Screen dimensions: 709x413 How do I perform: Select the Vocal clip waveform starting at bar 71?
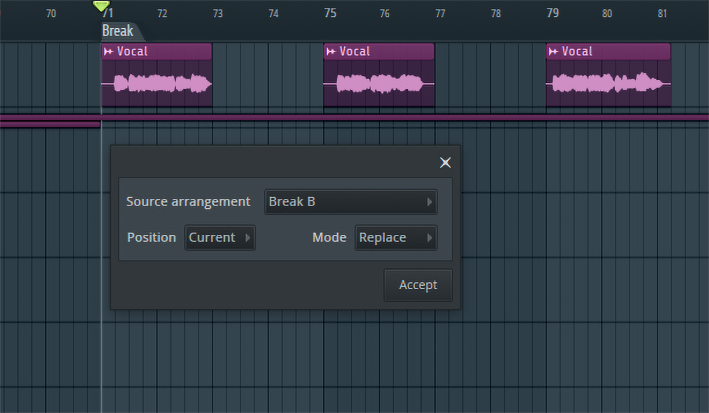157,85
